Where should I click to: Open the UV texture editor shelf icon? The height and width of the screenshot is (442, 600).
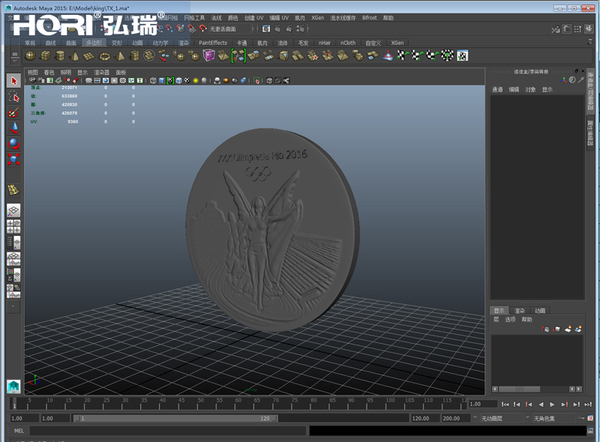(x=462, y=56)
